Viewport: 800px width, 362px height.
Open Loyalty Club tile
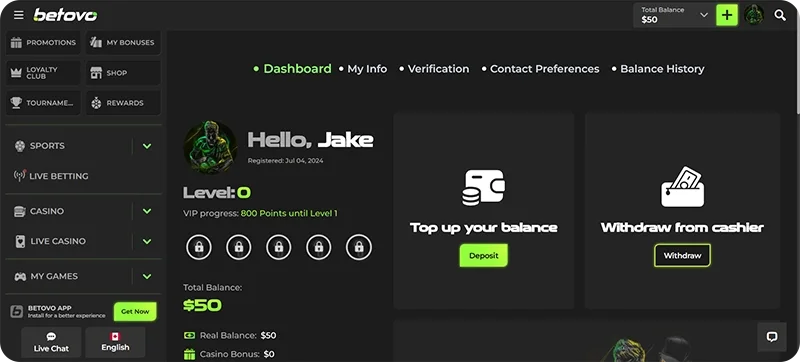43,72
